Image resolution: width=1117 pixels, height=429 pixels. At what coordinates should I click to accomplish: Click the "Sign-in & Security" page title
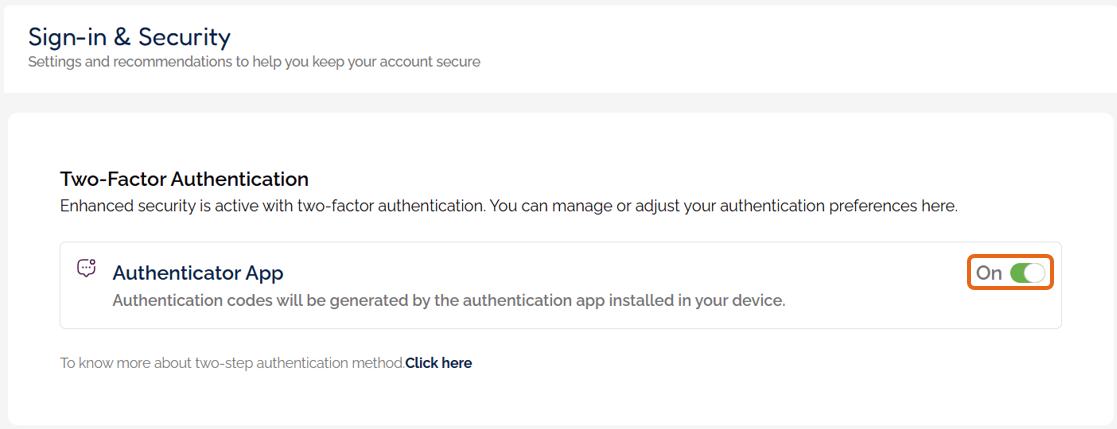click(x=129, y=37)
